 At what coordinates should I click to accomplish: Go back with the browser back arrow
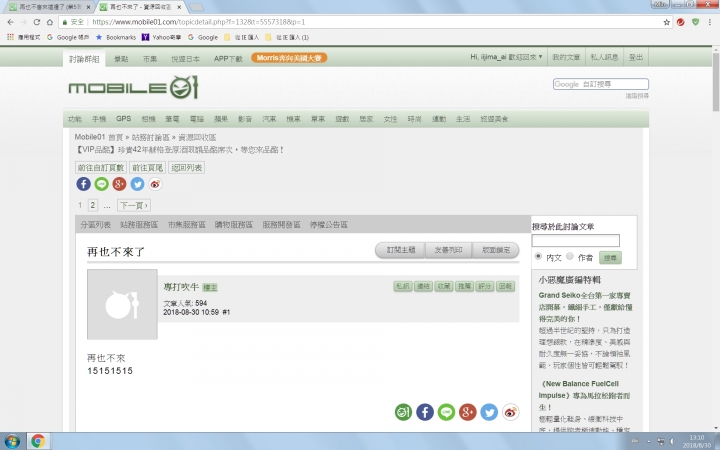[11, 22]
